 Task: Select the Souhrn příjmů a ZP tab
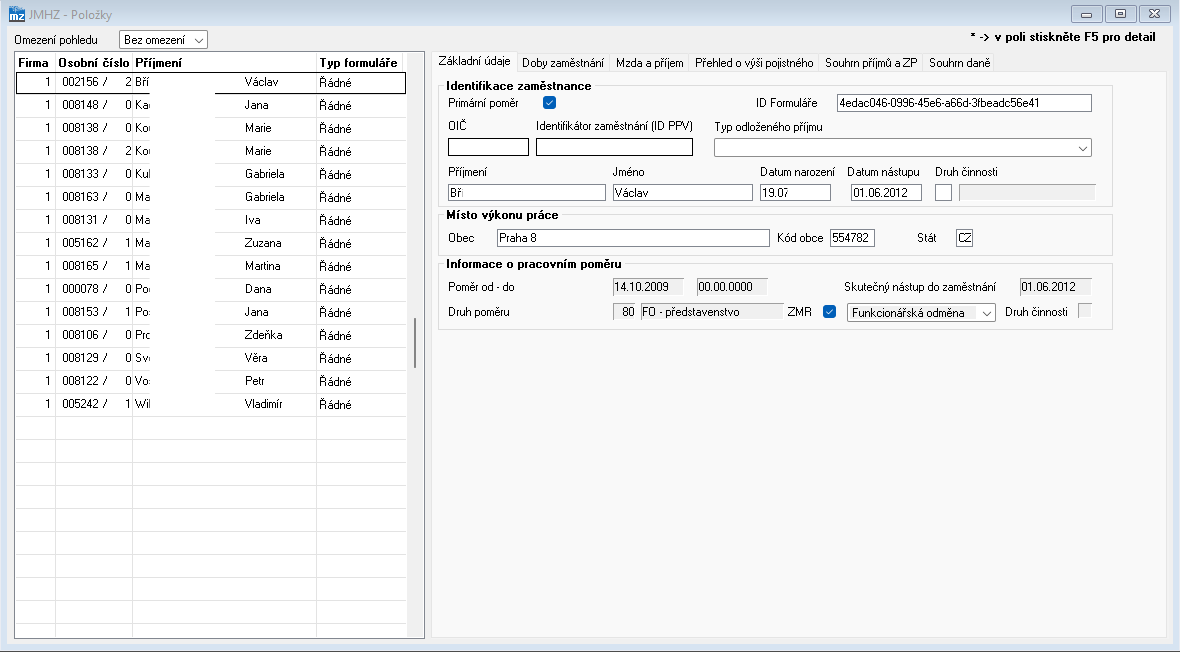coord(871,63)
